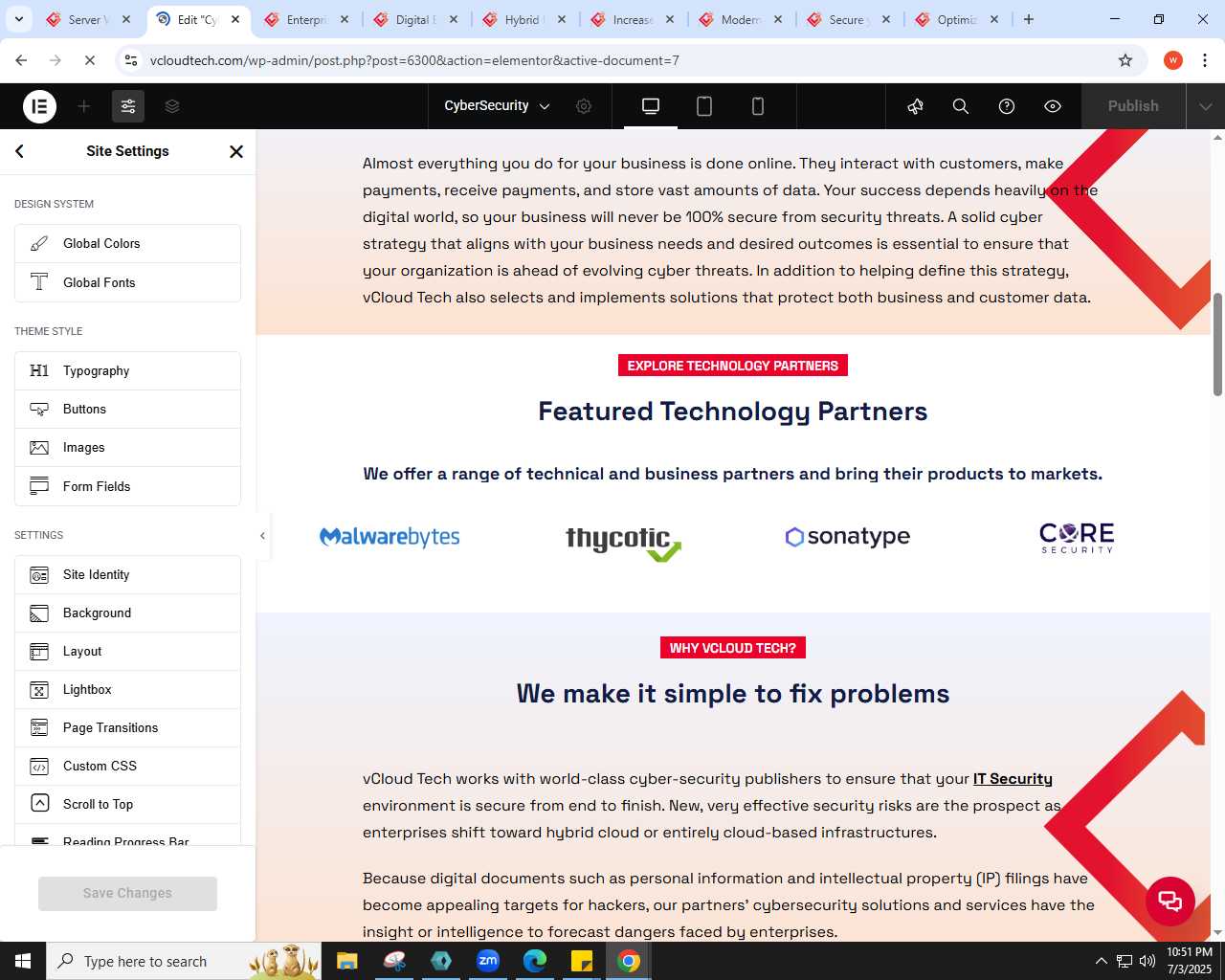Open Page Transitions settings

tap(127, 728)
